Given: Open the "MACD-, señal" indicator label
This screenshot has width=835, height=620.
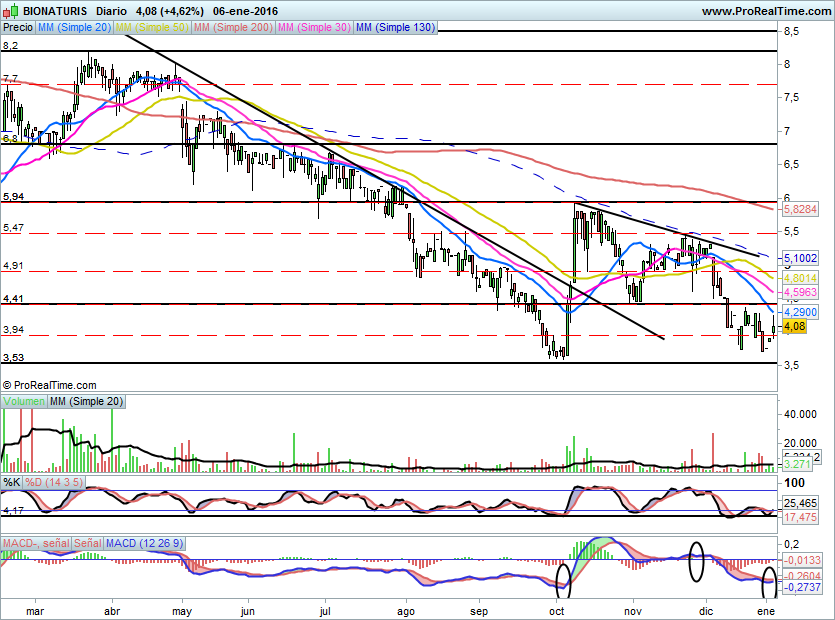Looking at the screenshot, I should [36, 543].
